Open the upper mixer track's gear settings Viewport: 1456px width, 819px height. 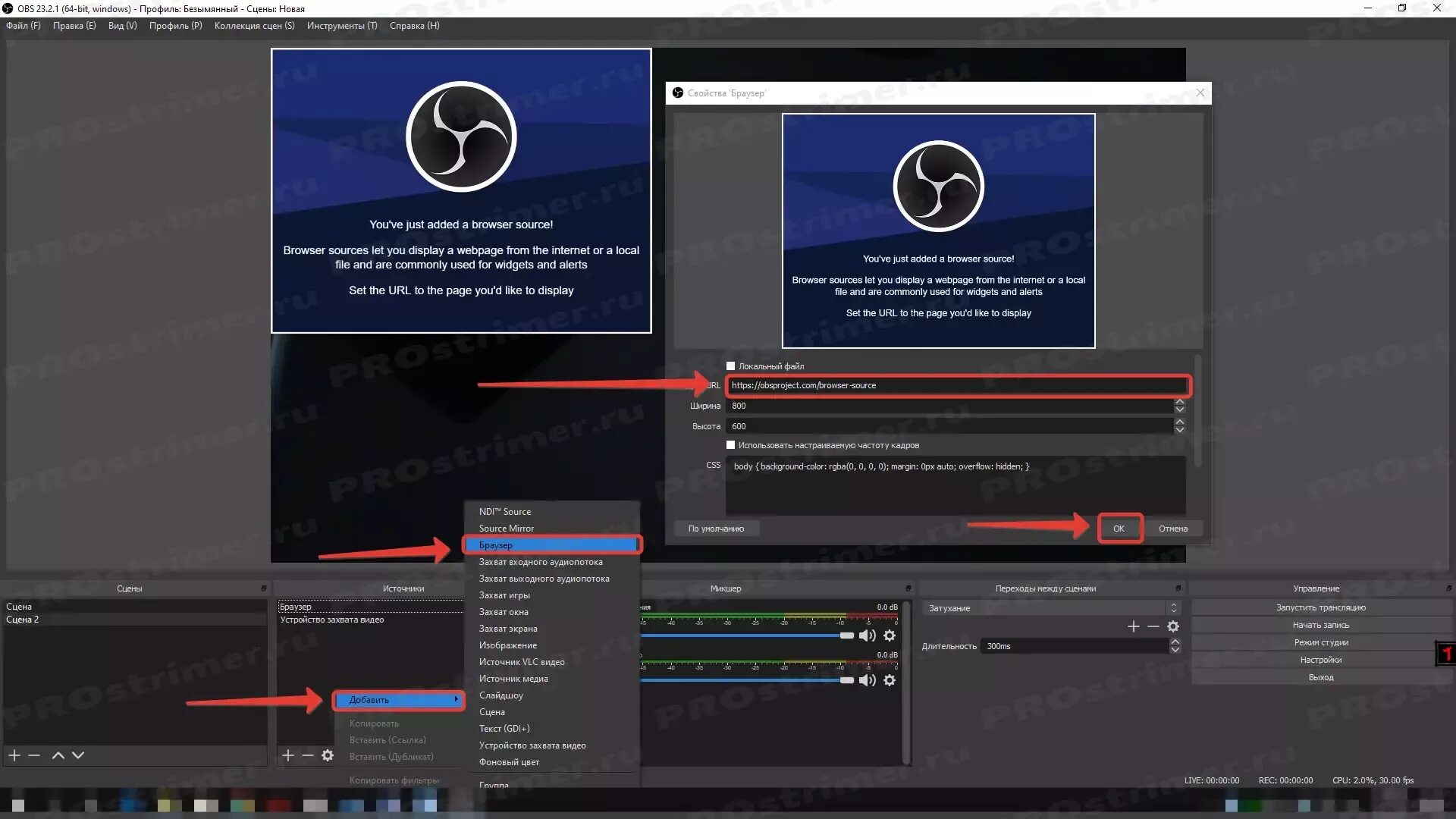890,635
